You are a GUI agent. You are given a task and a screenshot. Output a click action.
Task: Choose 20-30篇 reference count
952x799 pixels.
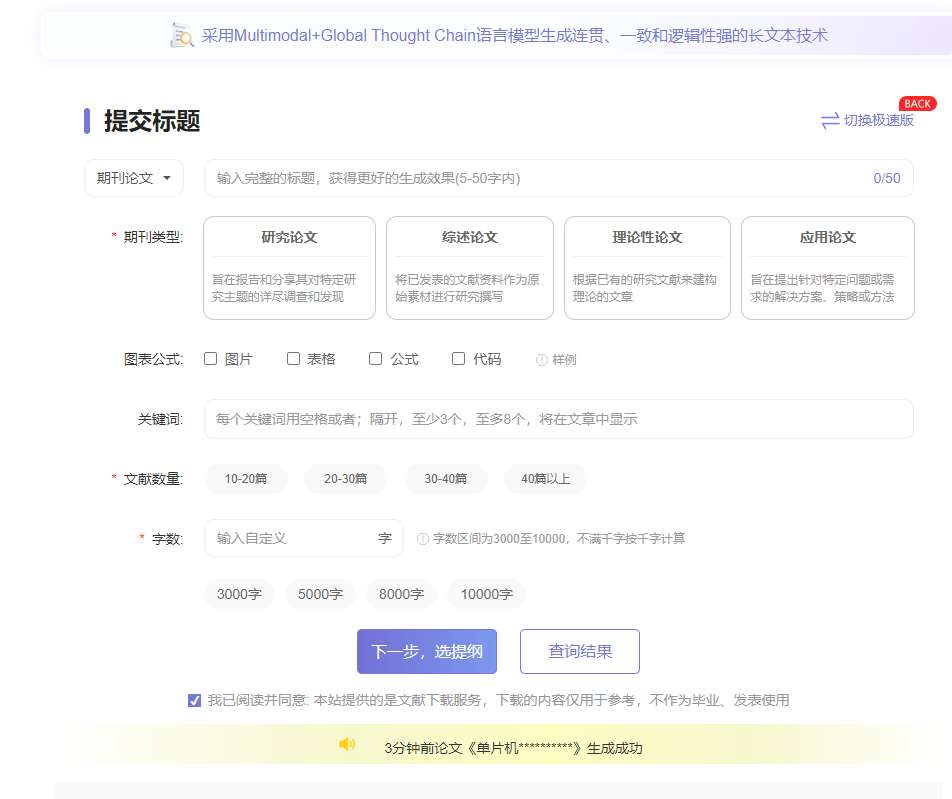(345, 479)
